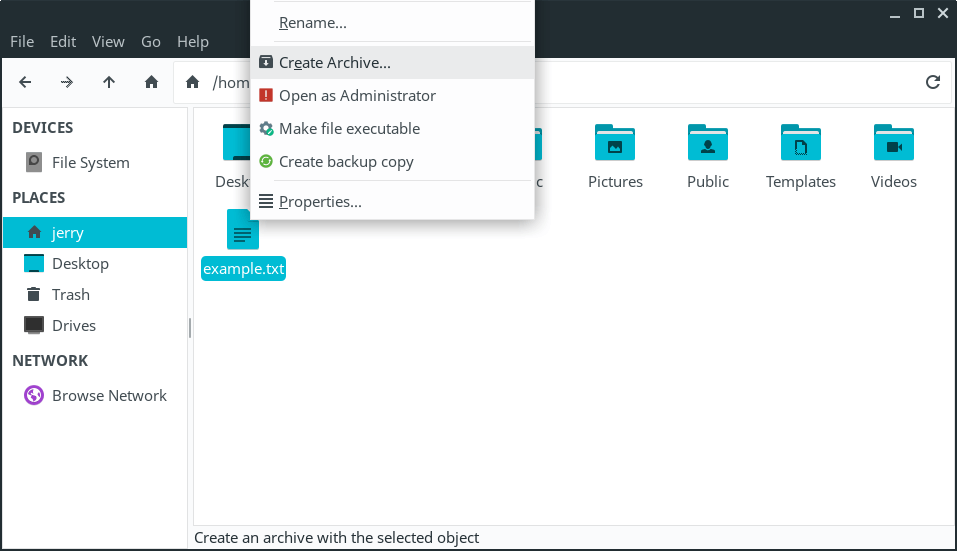Go up to parent folder

tap(109, 82)
